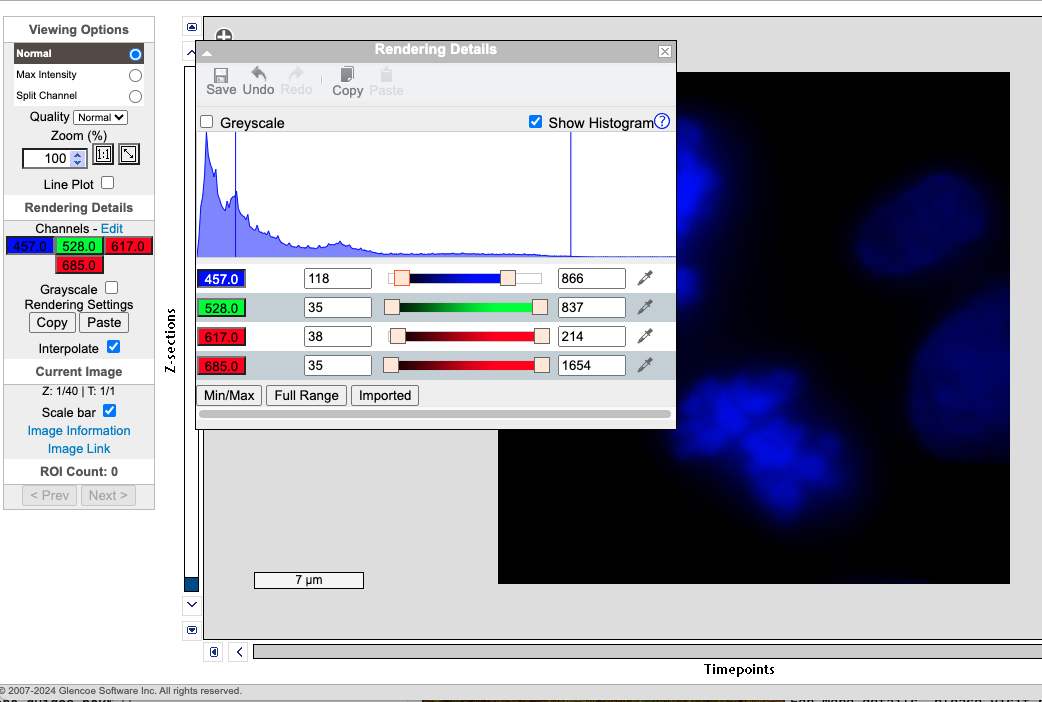Move down one Z-section
This screenshot has width=1042, height=702.
click(x=192, y=605)
